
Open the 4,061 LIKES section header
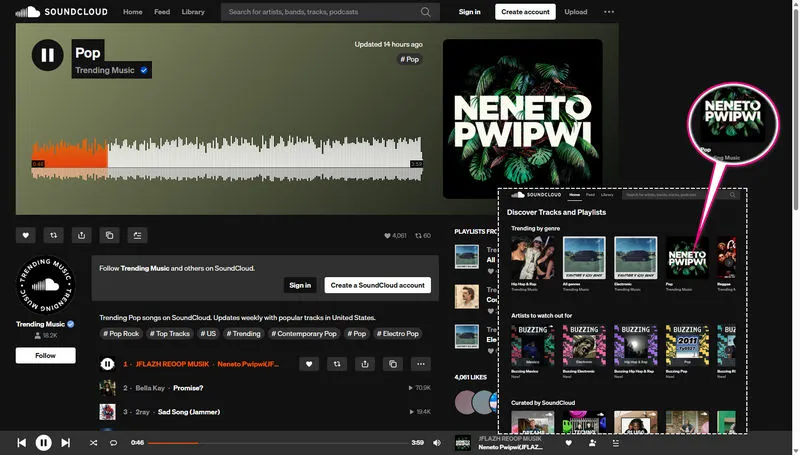point(470,377)
